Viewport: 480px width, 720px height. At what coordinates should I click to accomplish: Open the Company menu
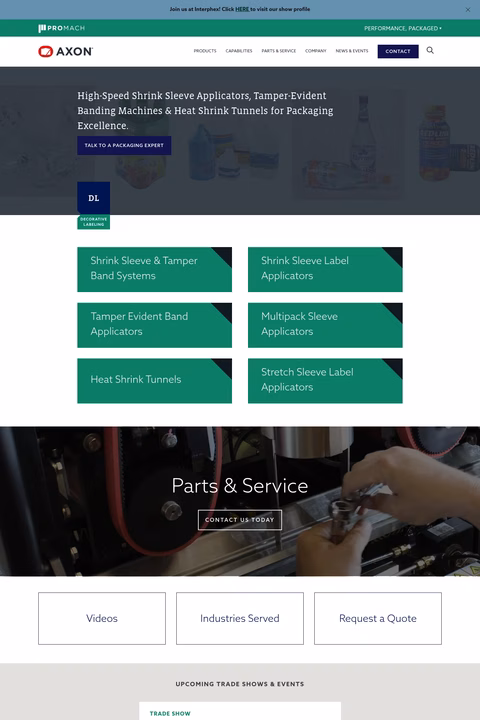(316, 51)
